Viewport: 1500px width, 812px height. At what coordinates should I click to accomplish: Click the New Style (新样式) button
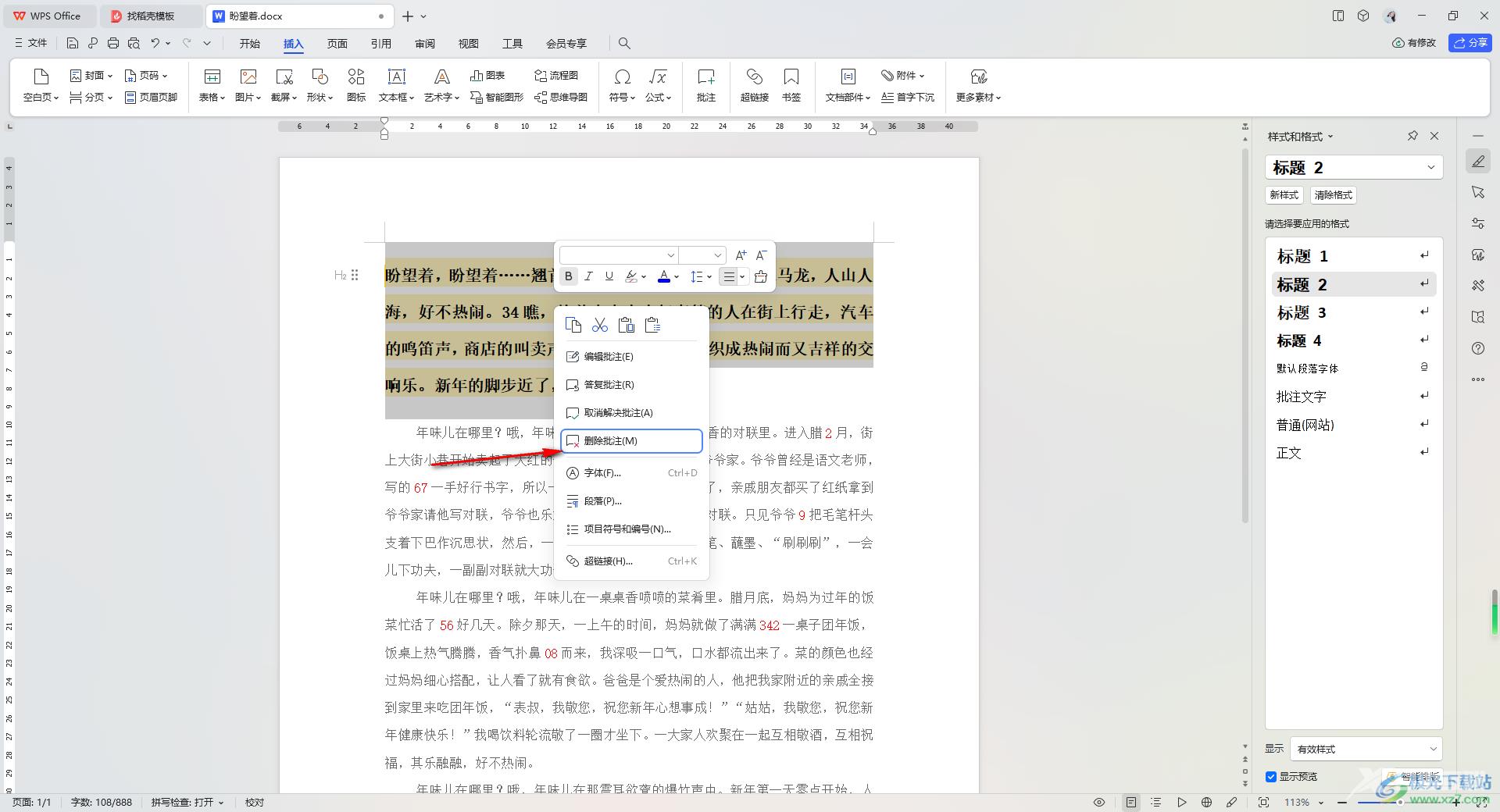[1284, 195]
